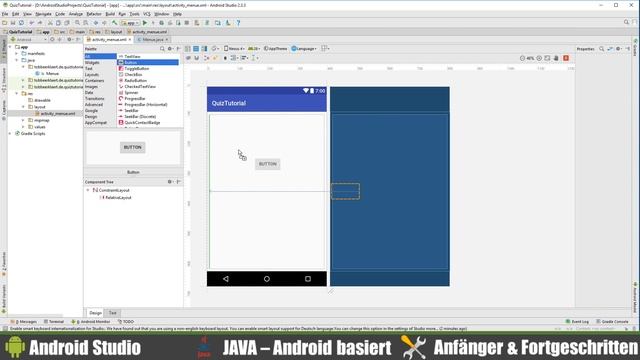Open the Build menu
640x360 pixels.
coord(110,14)
